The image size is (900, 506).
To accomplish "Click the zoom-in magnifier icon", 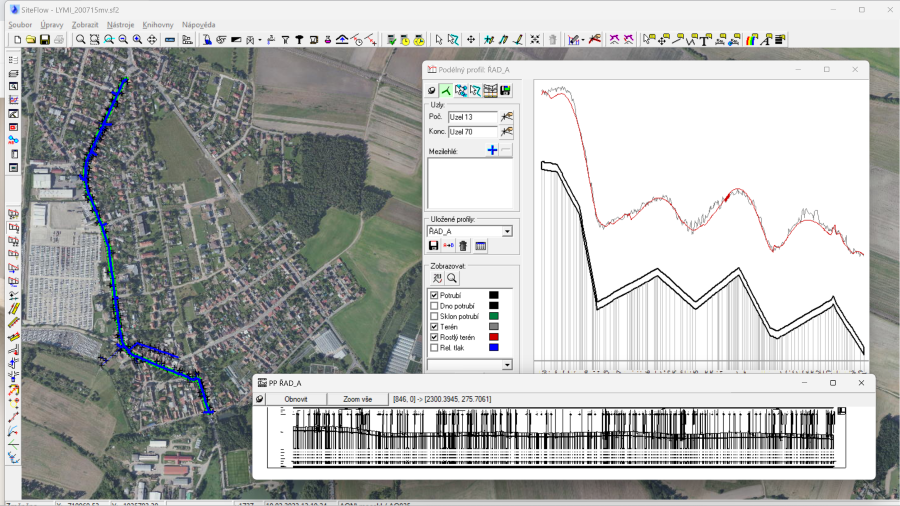I will pyautogui.click(x=137, y=40).
